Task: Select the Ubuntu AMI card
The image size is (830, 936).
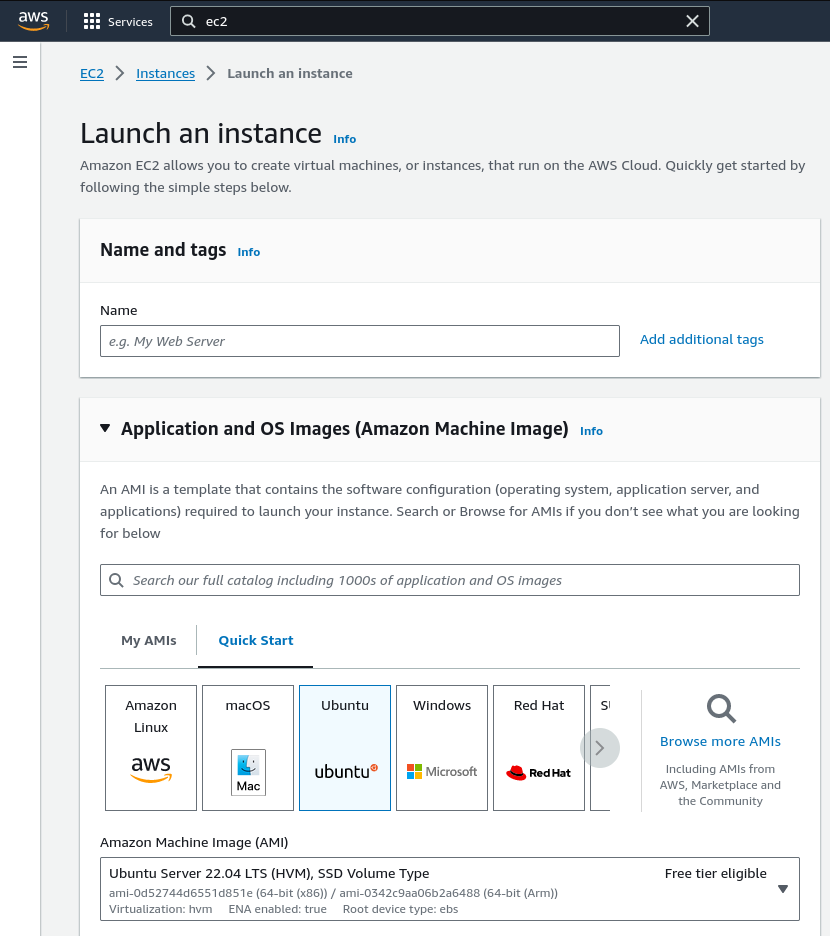Action: pos(345,748)
